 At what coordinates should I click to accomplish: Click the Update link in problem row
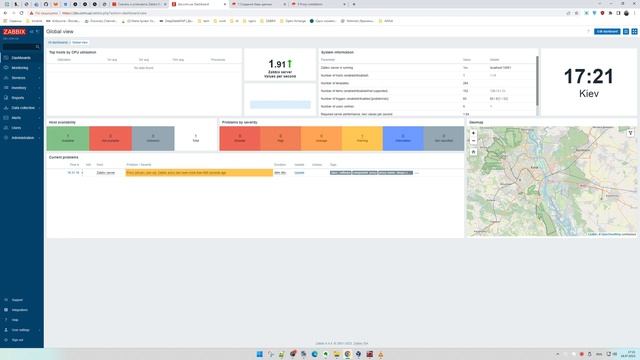coord(299,173)
